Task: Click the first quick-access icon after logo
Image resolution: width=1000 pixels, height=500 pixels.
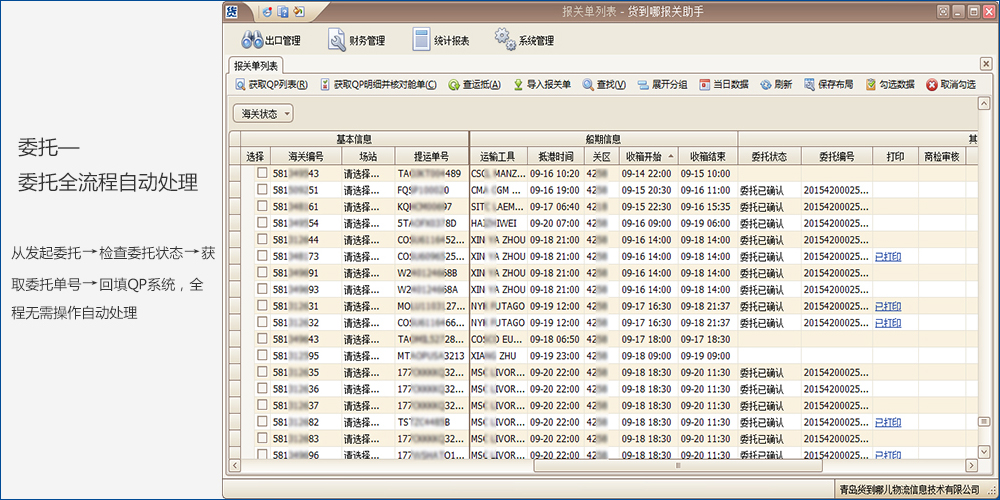Action: pyautogui.click(x=267, y=11)
